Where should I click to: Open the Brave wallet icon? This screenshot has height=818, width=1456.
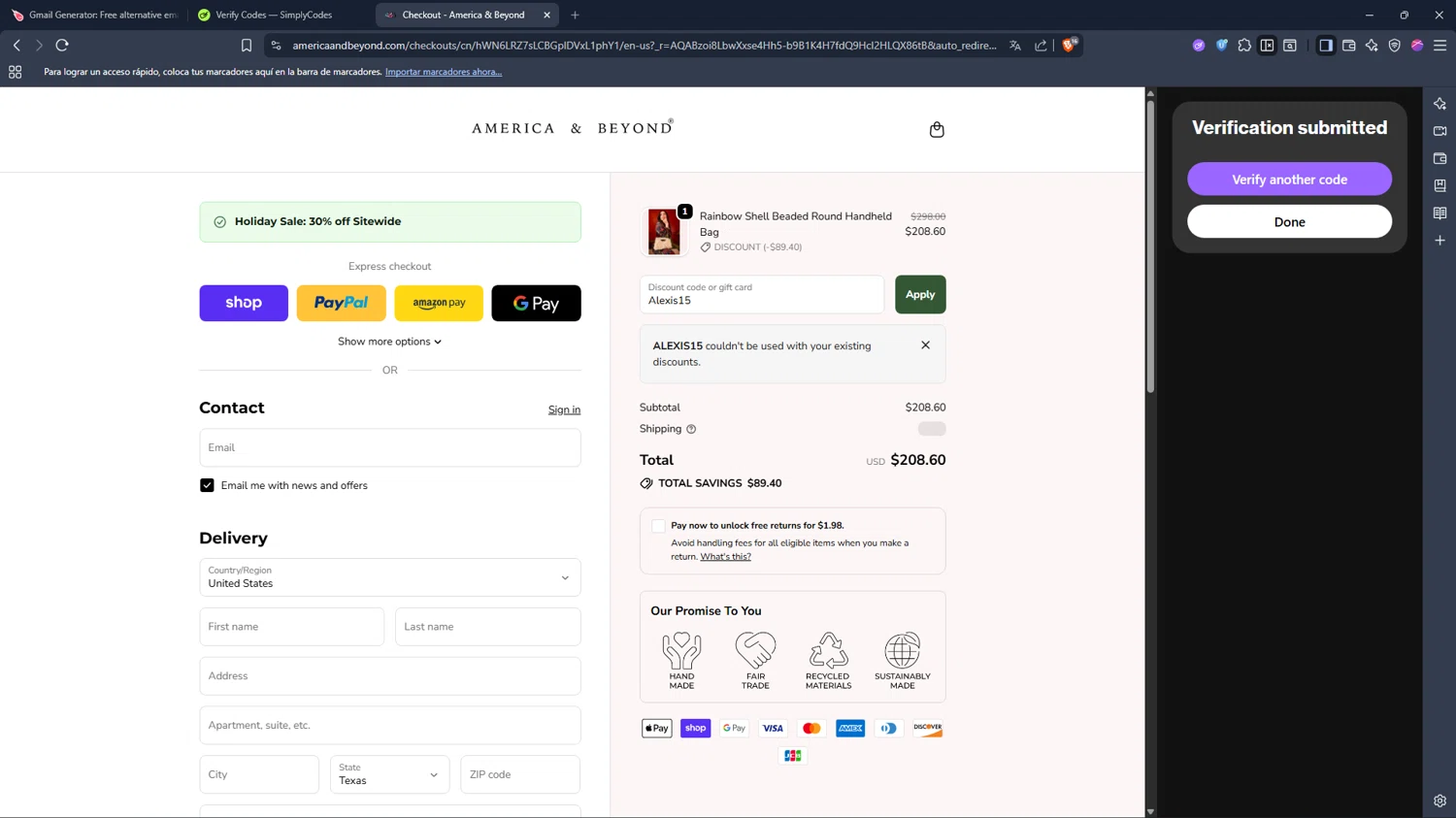(1348, 46)
